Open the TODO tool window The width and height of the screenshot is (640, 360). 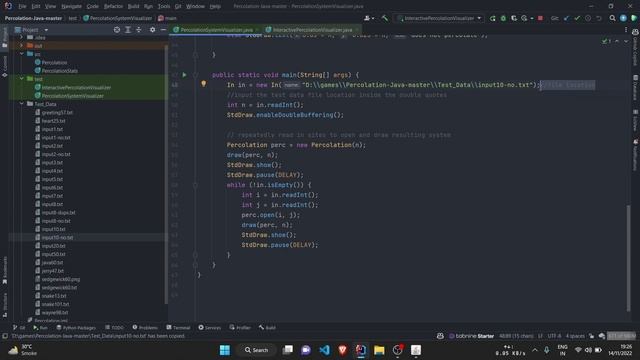pos(114,327)
